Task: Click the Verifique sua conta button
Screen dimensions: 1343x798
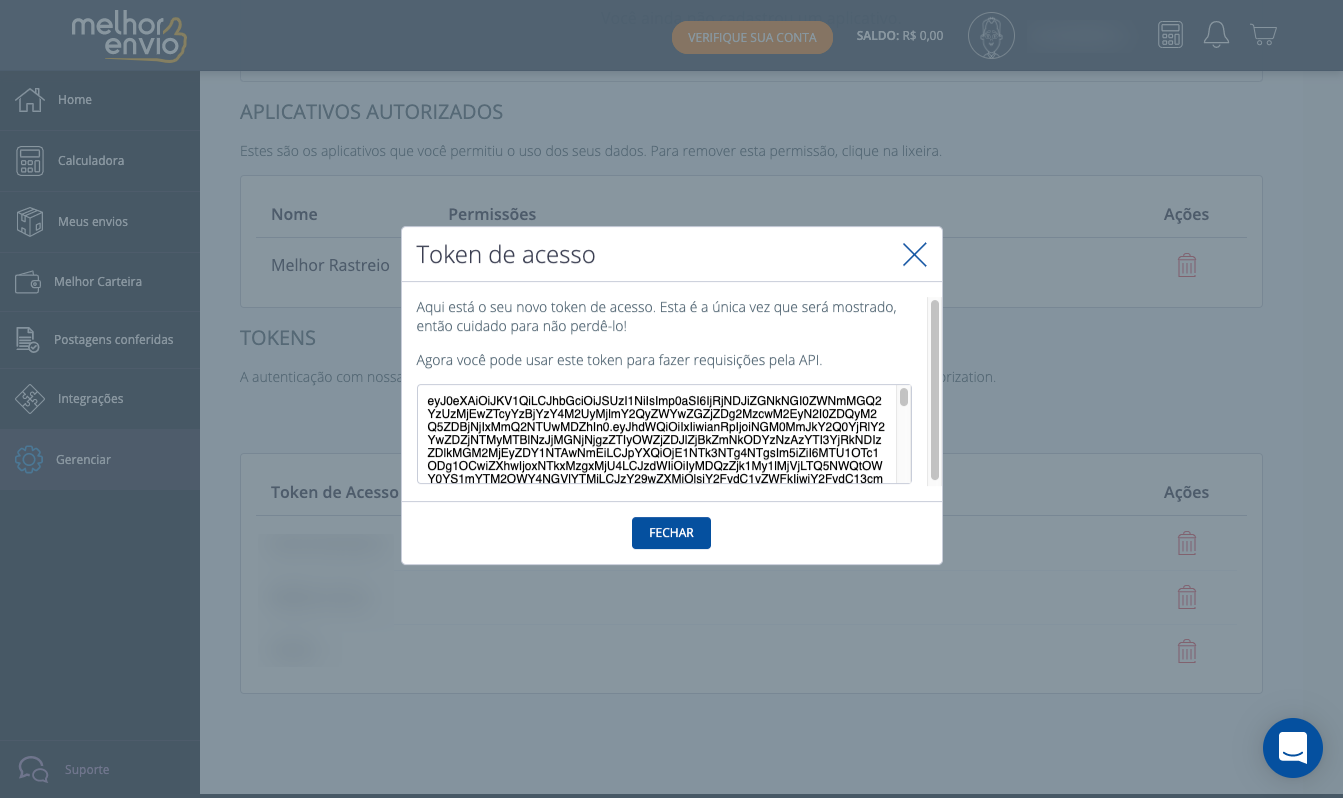Action: click(x=752, y=37)
